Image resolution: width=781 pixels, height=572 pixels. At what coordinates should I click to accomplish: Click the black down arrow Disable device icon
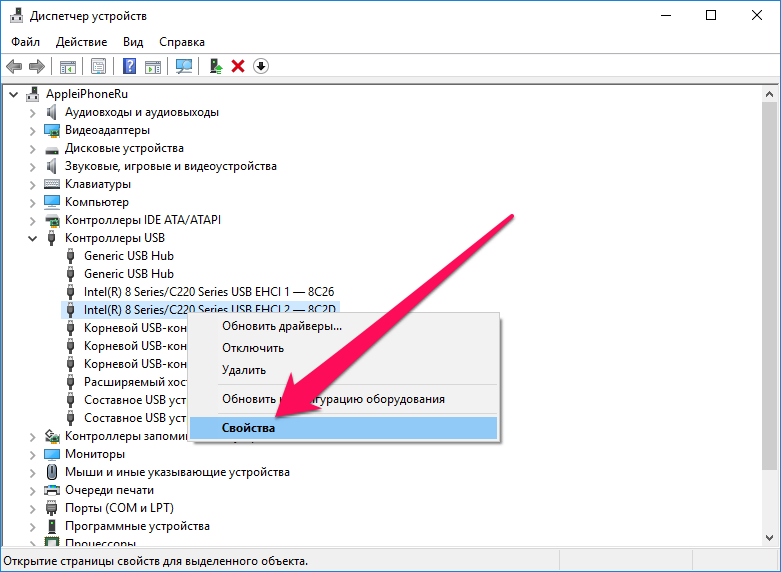pos(261,67)
